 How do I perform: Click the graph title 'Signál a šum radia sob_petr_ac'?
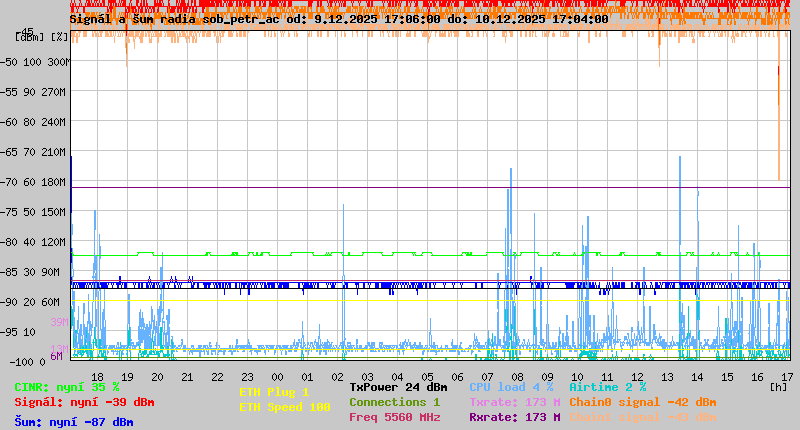click(174, 19)
